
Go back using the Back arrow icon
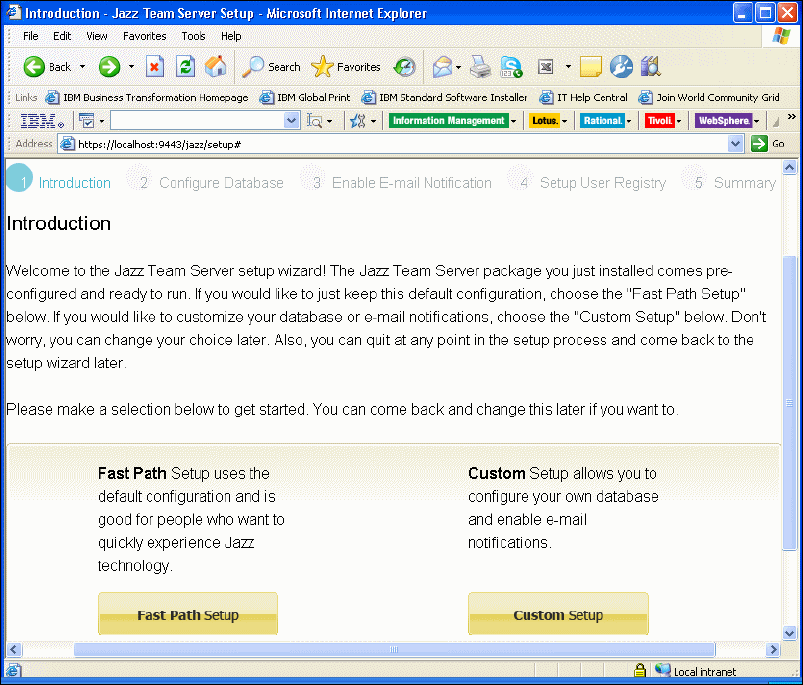[34, 67]
